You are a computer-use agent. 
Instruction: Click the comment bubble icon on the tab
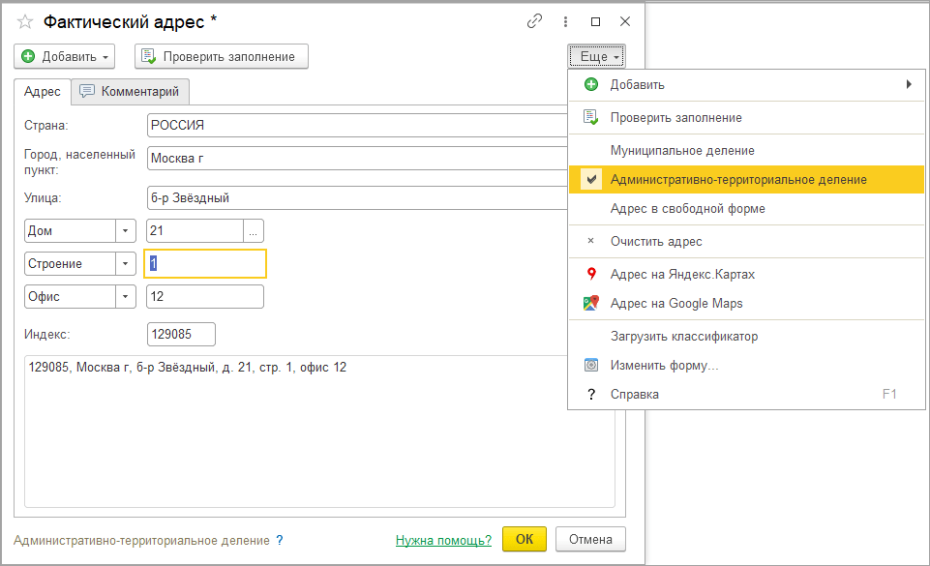[87, 91]
